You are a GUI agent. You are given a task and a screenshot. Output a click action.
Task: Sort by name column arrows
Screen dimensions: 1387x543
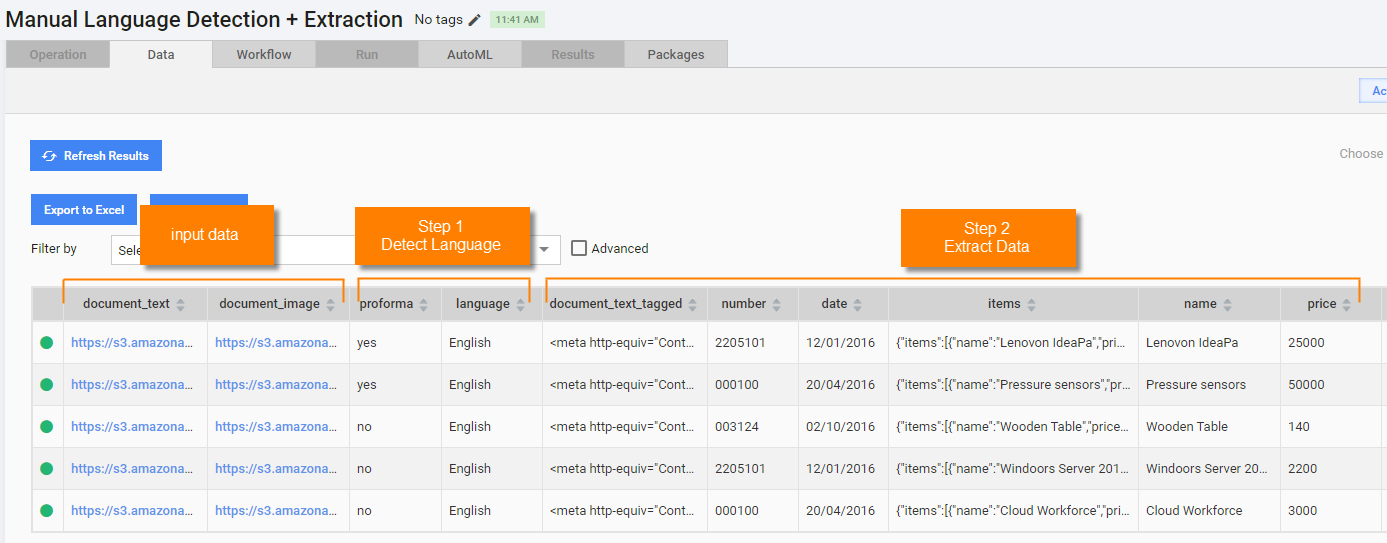pos(1227,304)
